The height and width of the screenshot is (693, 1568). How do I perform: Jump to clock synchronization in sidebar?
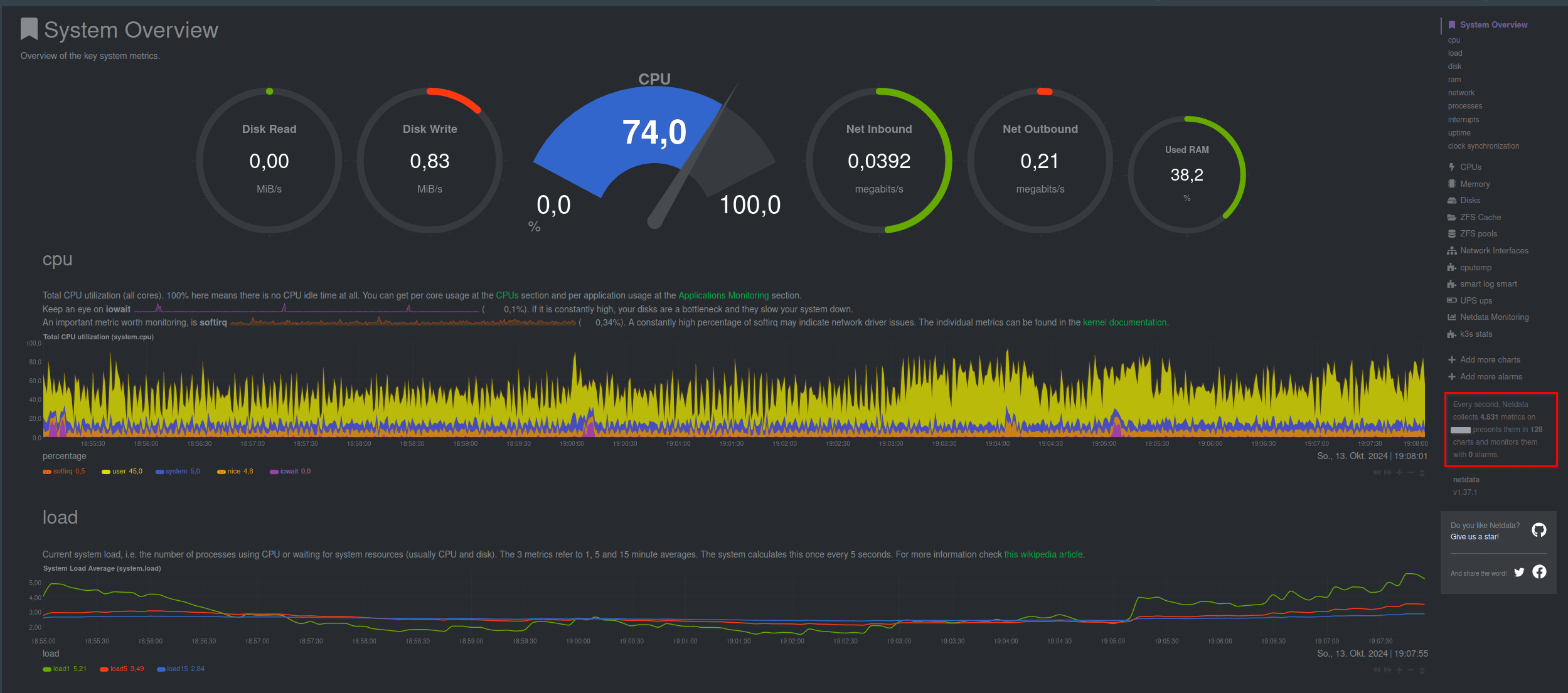coord(1483,146)
